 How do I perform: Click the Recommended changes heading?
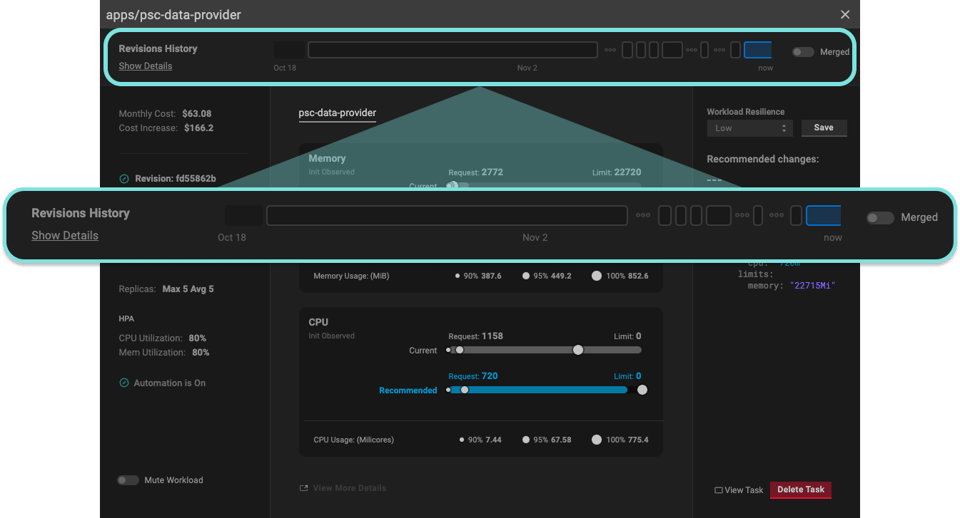click(762, 159)
